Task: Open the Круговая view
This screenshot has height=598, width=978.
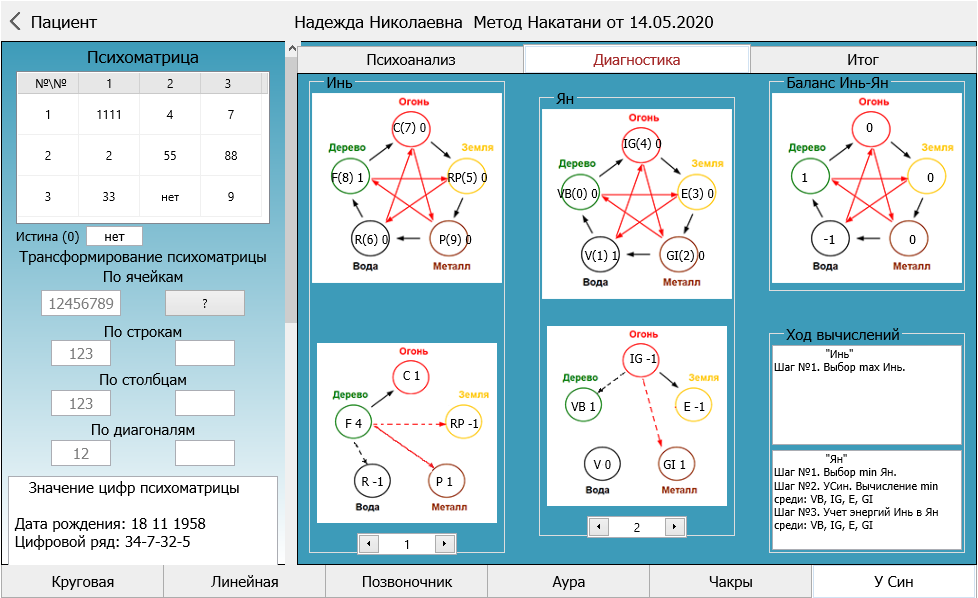Action: click(x=83, y=581)
